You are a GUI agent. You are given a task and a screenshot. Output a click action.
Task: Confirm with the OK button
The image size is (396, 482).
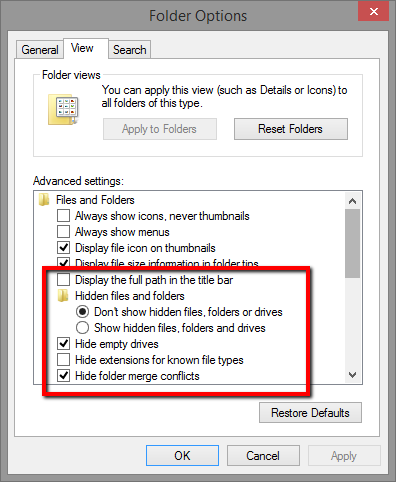click(182, 455)
